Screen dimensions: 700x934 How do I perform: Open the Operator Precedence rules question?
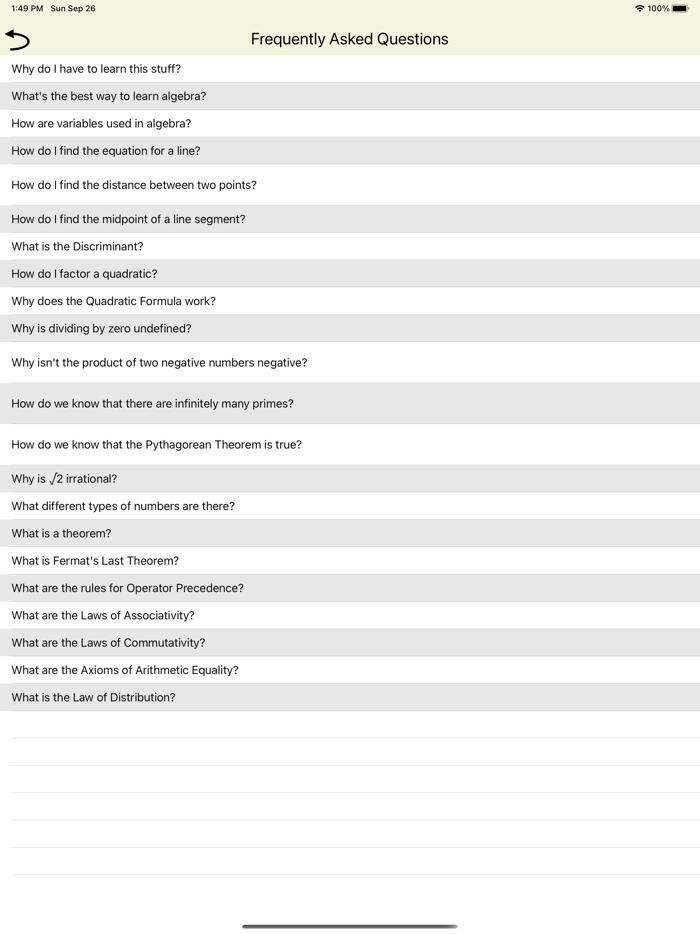[x=127, y=588]
